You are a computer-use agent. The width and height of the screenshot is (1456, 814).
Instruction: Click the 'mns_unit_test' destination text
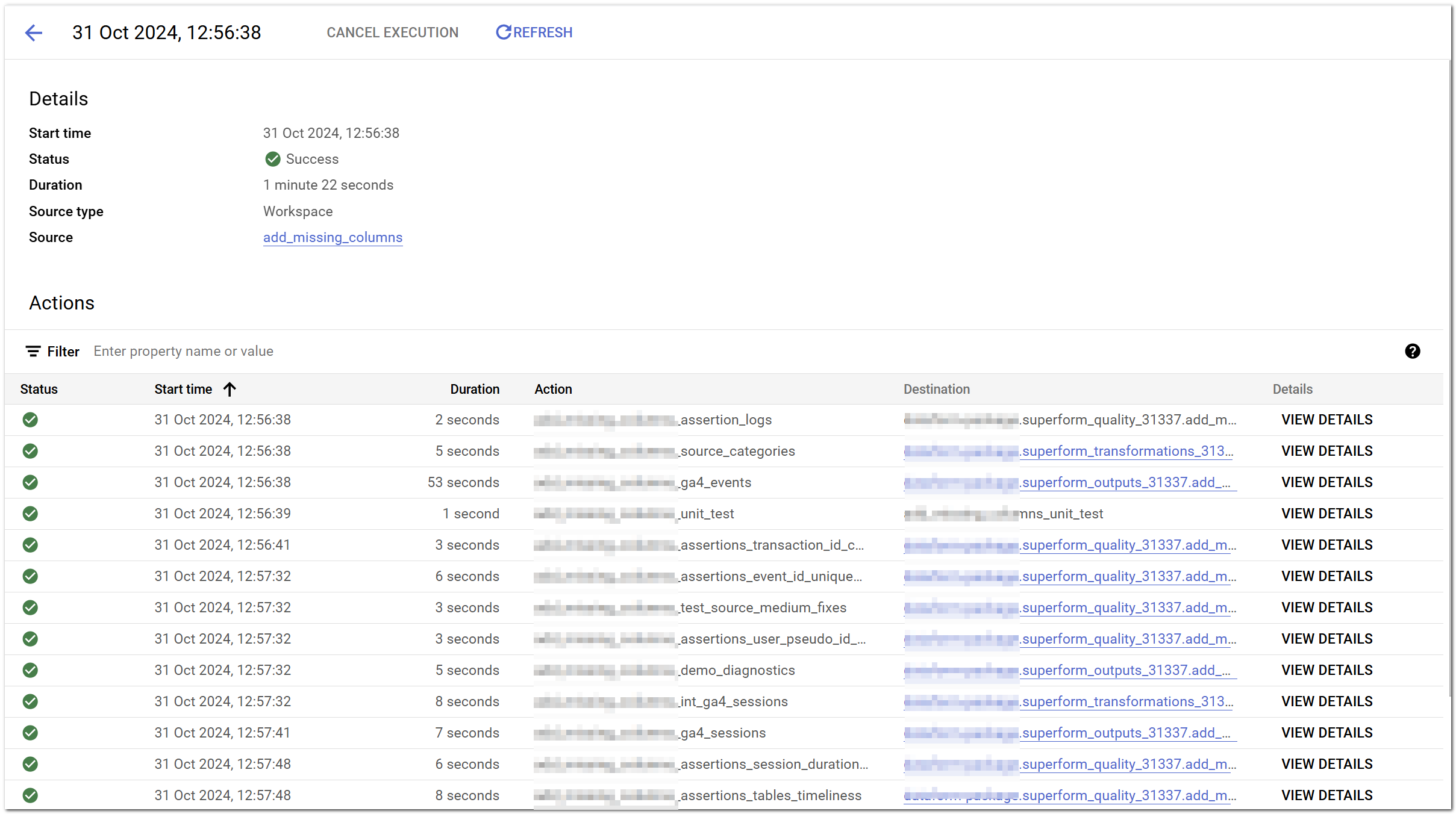1061,514
